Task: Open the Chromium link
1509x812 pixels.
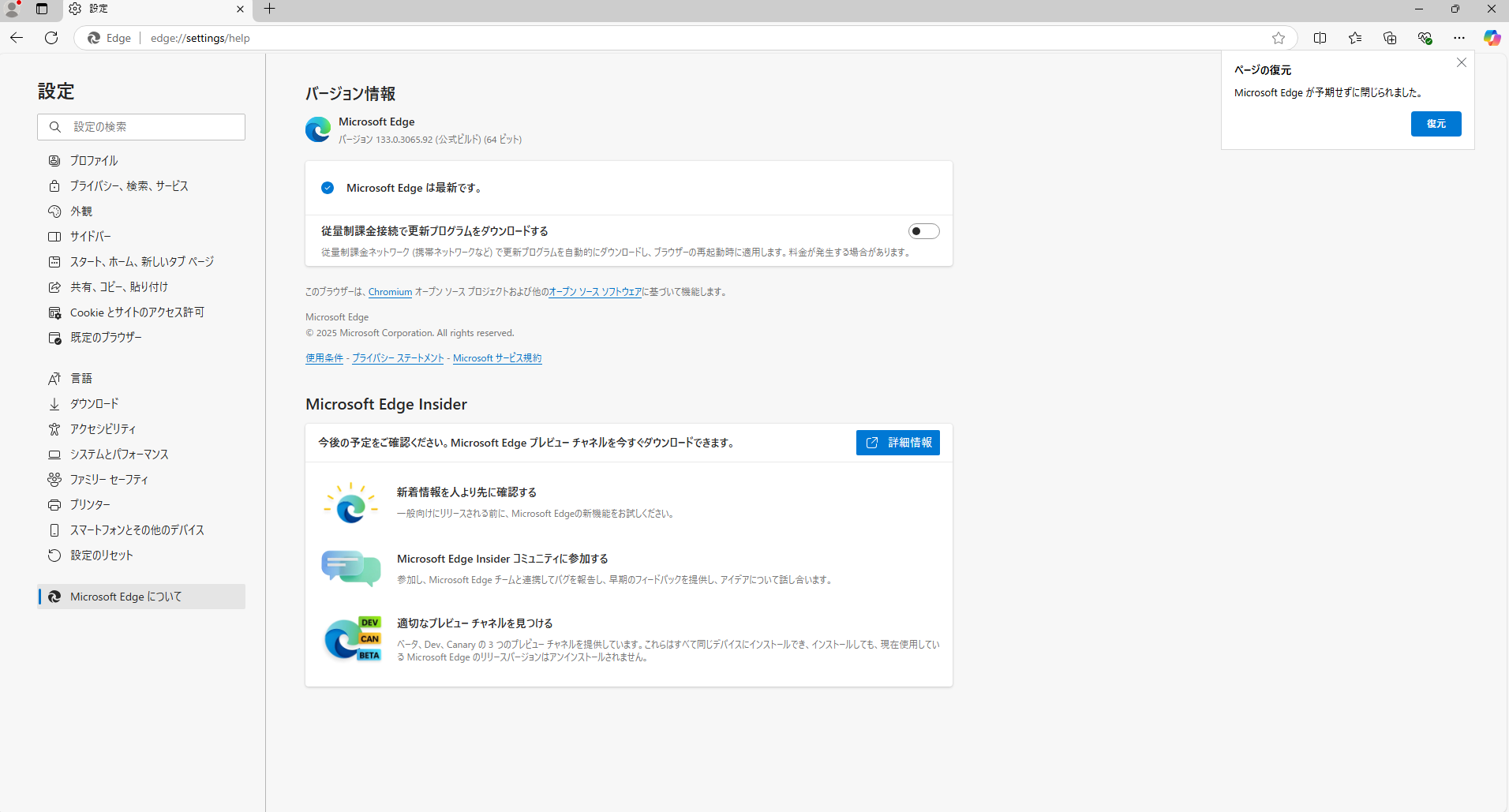Action: (390, 292)
